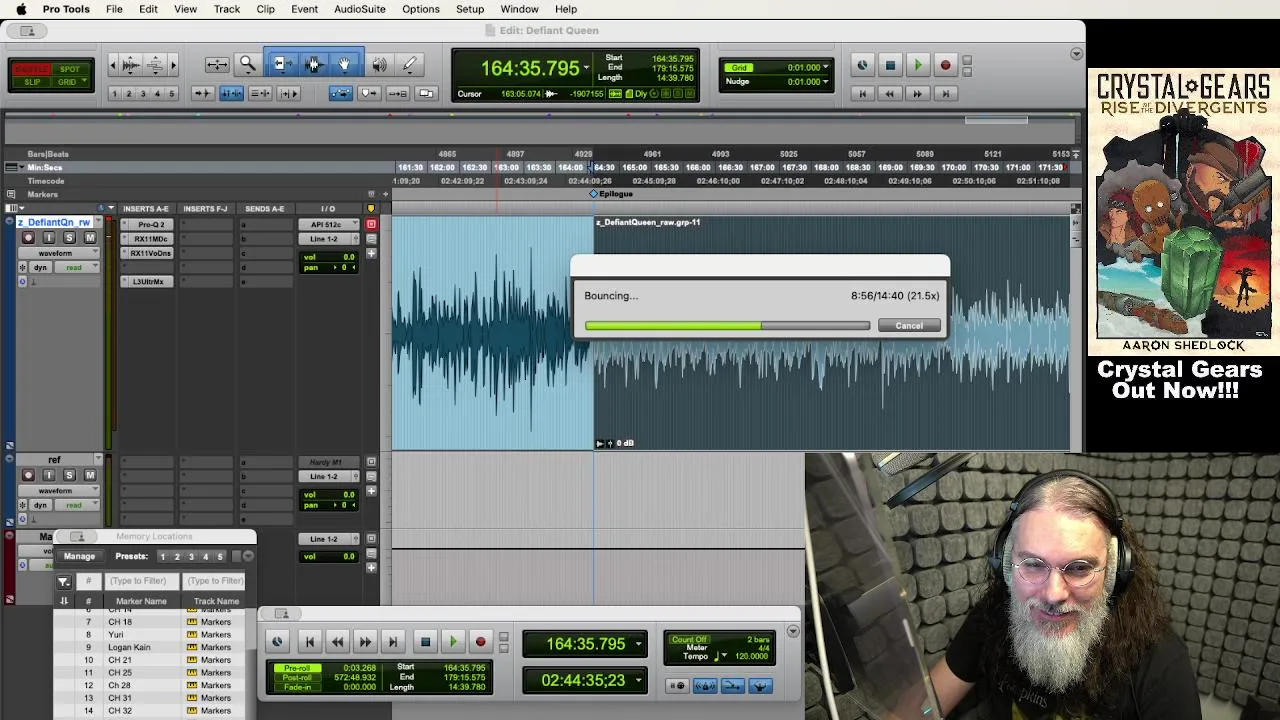The image size is (1280, 720).
Task: Toggle Post-roll in transport window
Action: (x=297, y=677)
